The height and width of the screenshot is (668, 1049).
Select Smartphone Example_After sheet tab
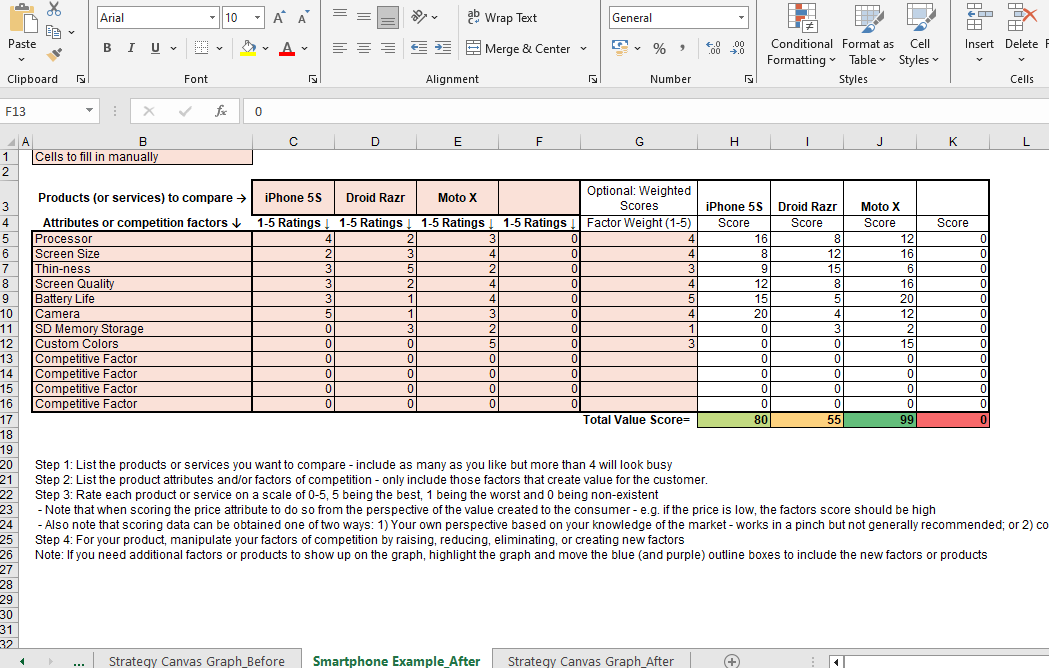click(x=397, y=661)
